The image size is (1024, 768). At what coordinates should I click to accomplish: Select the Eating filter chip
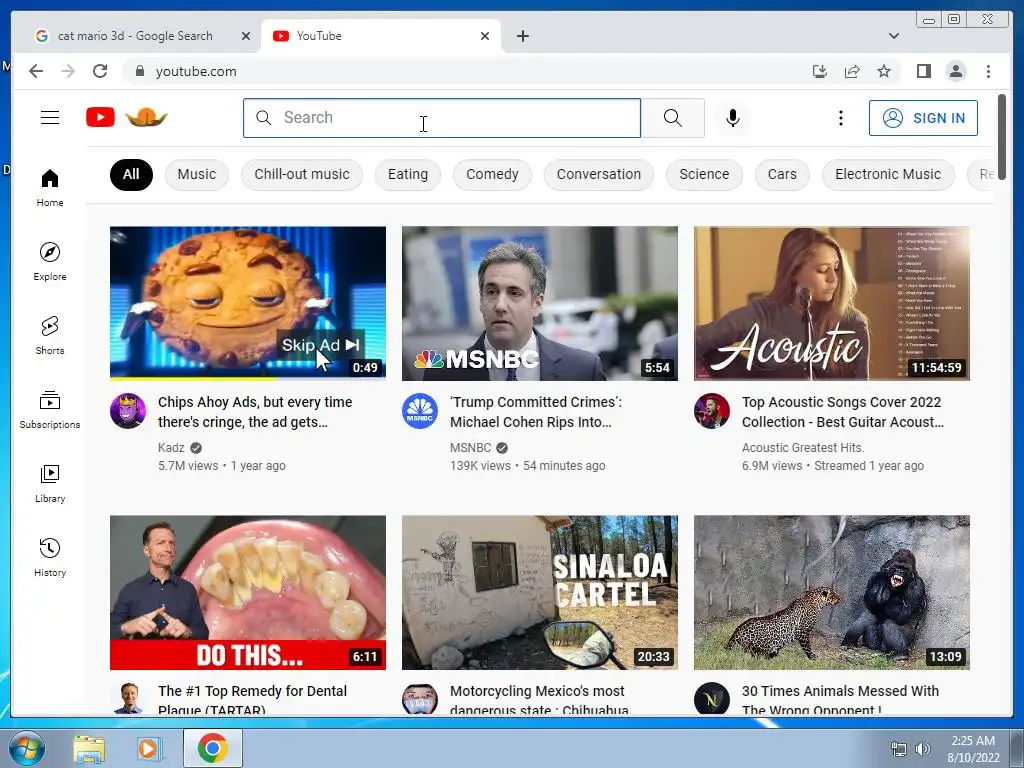408,174
